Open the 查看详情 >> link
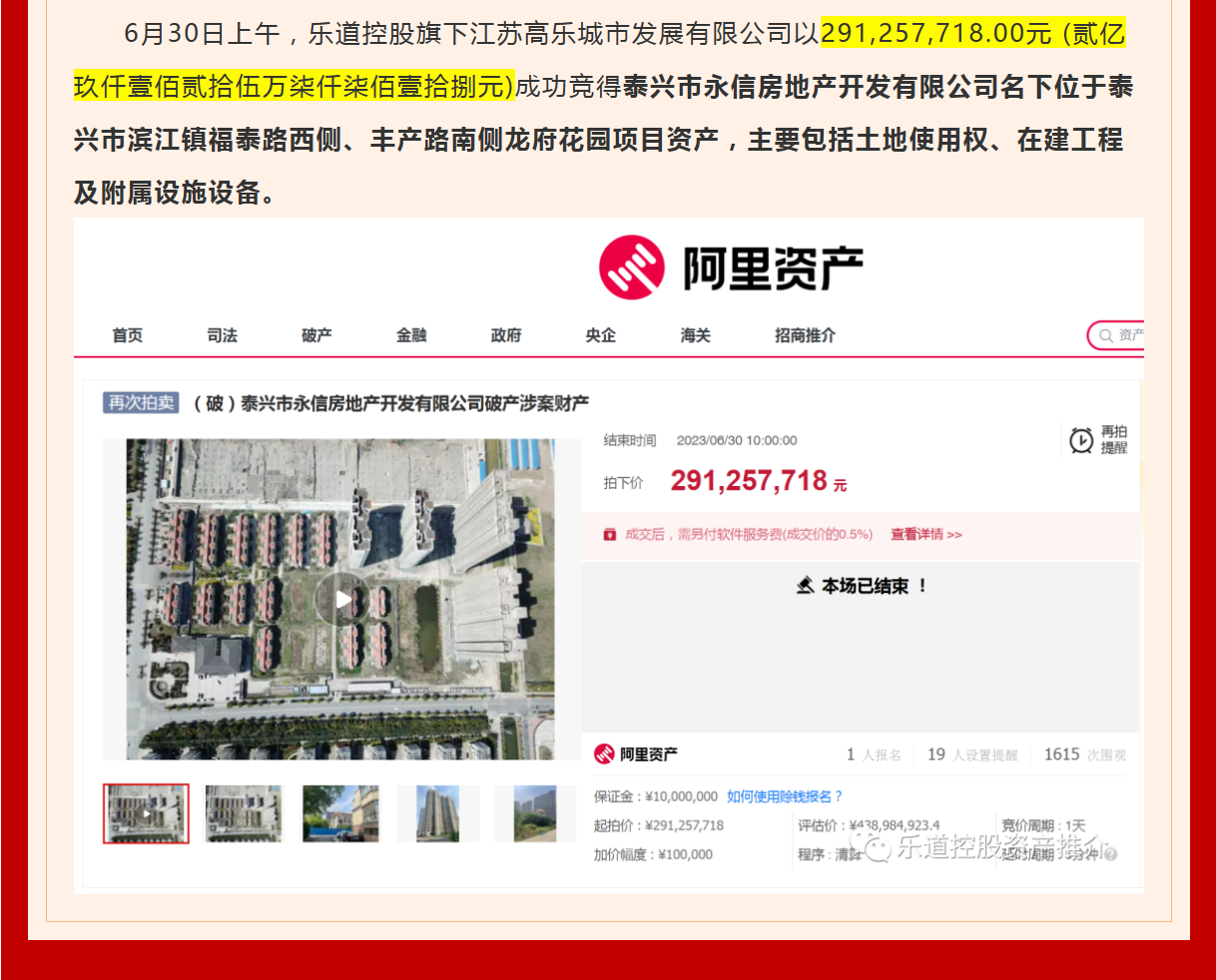The image size is (1216, 980). point(925,535)
